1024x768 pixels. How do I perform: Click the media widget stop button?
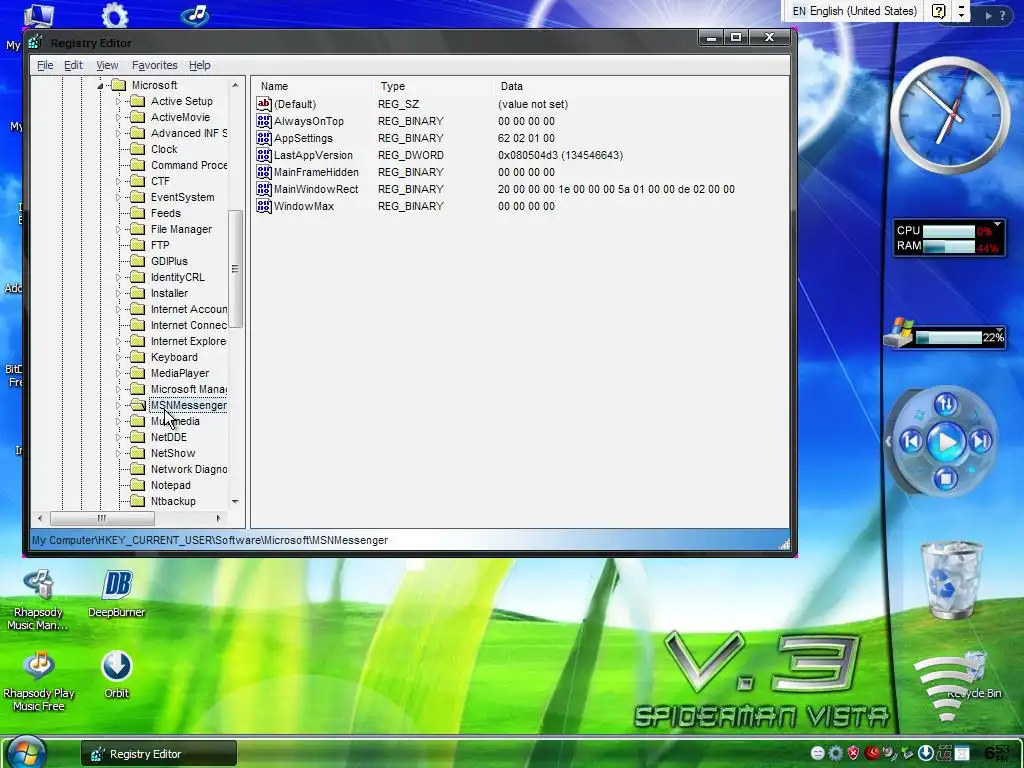click(946, 479)
